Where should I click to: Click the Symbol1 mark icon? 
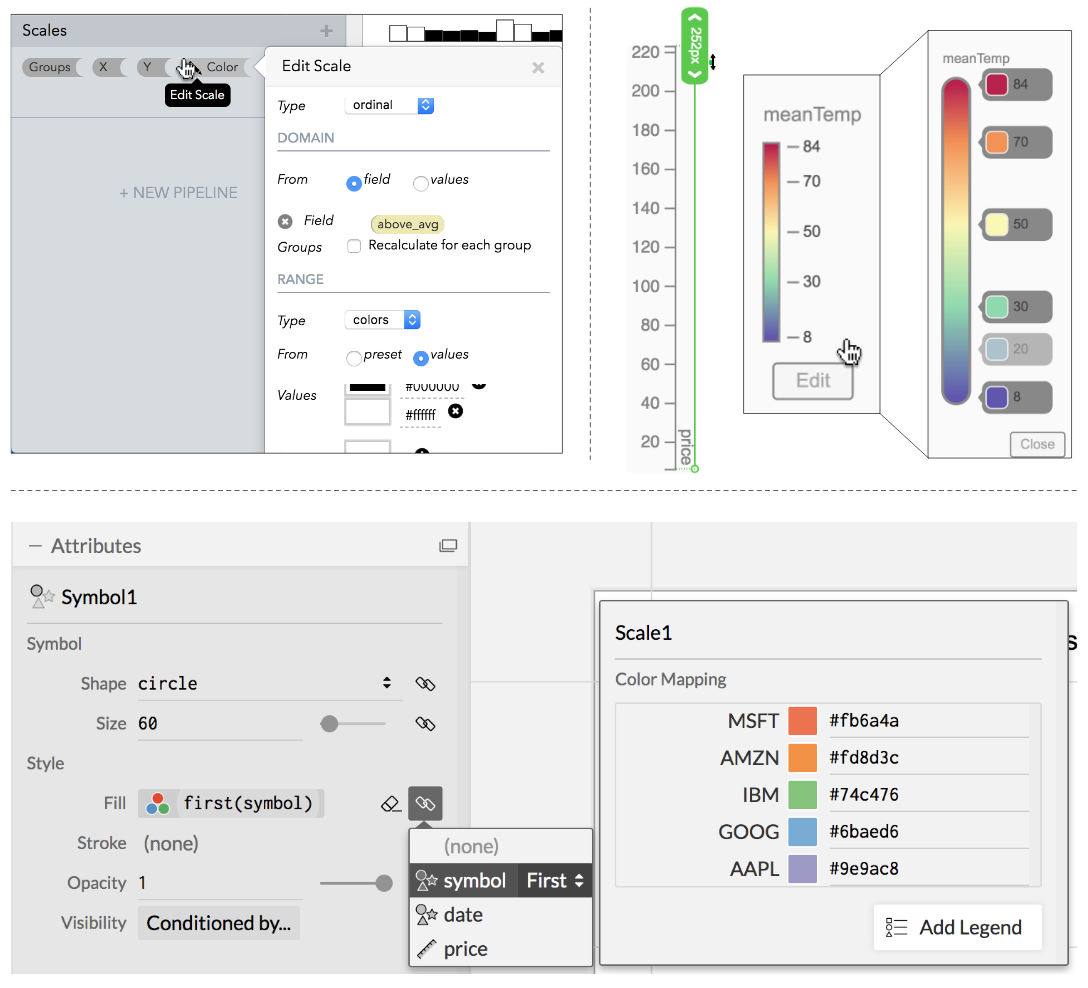(x=42, y=597)
